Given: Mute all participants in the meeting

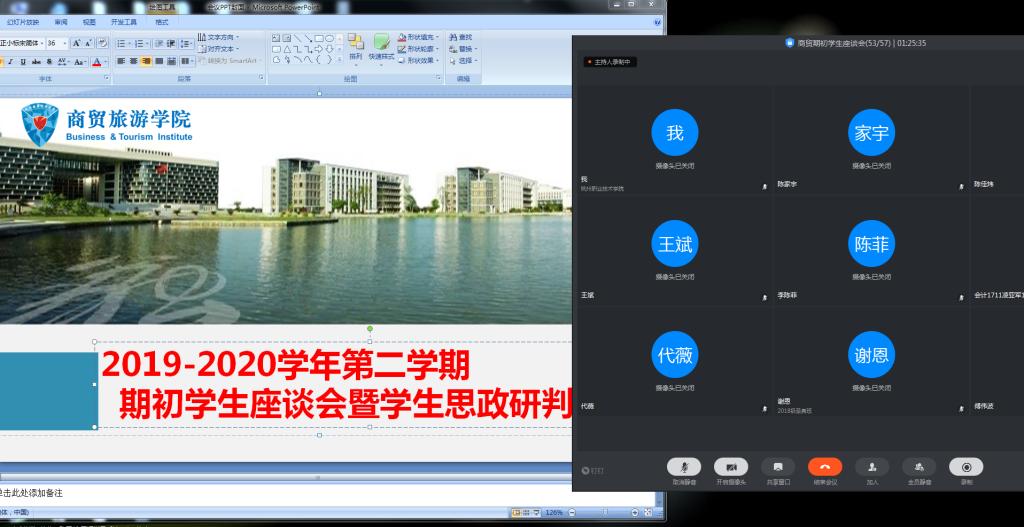Looking at the screenshot, I should click(x=919, y=467).
